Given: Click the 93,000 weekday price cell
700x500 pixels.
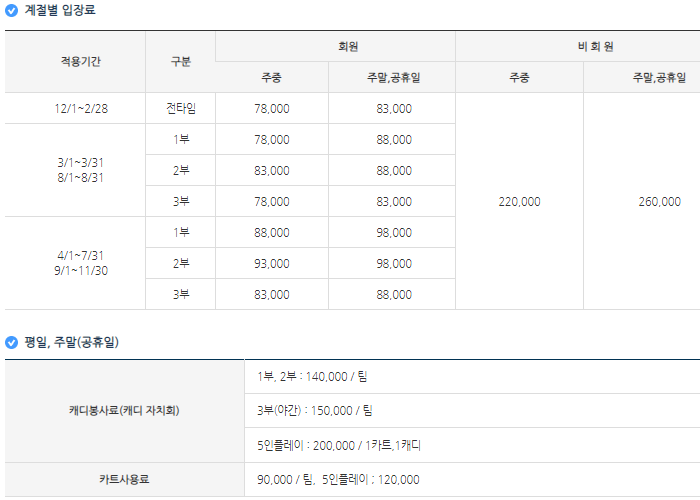Looking at the screenshot, I should coord(272,263).
